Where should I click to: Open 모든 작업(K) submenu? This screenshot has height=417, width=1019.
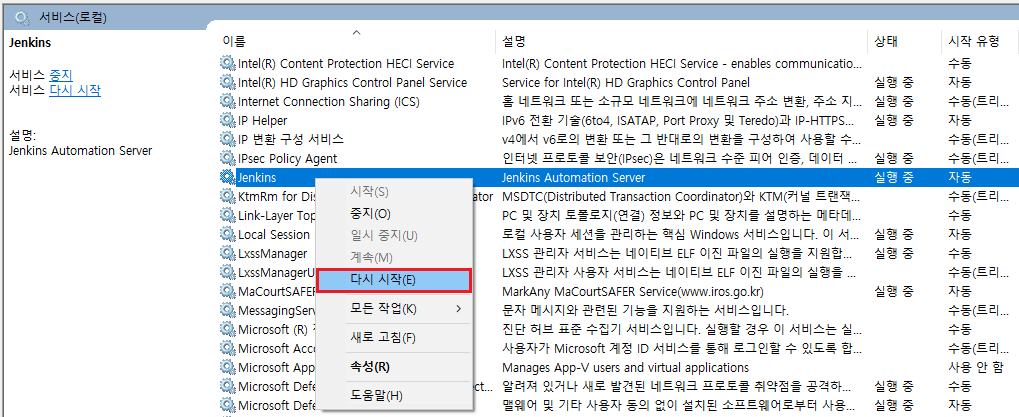(394, 308)
